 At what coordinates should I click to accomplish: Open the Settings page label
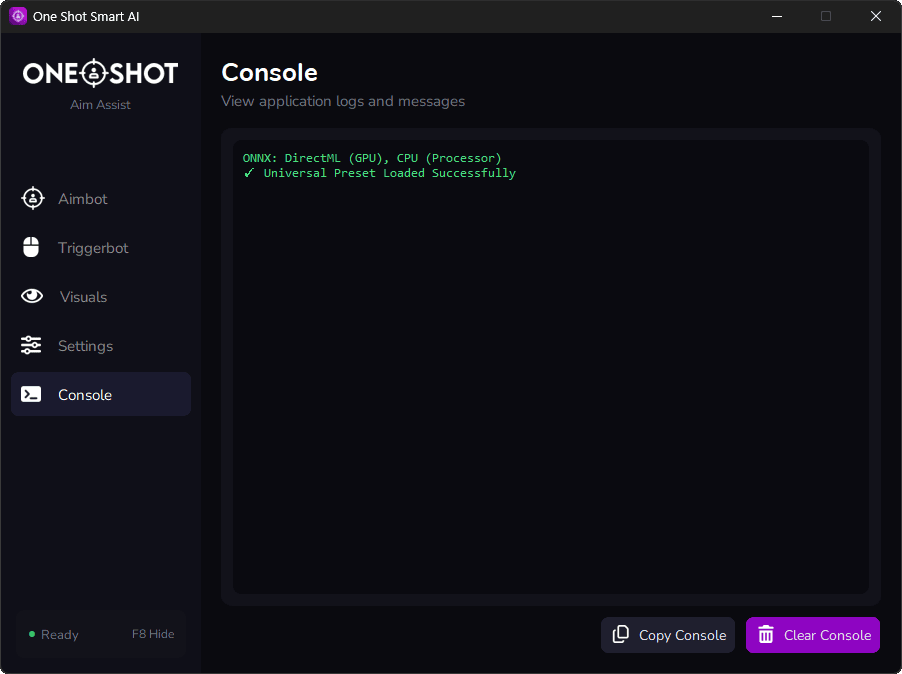tap(86, 346)
